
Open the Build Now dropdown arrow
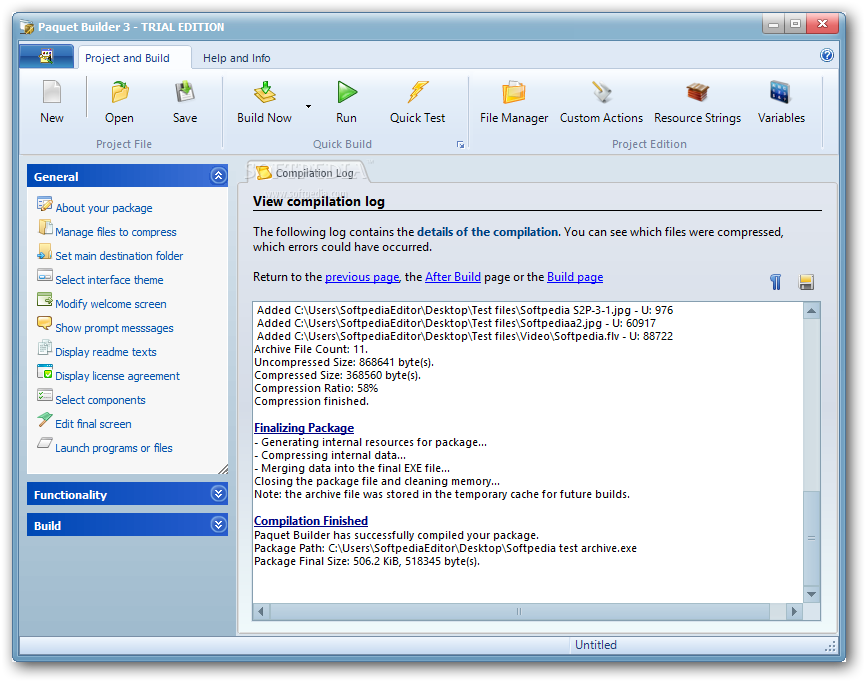[308, 106]
